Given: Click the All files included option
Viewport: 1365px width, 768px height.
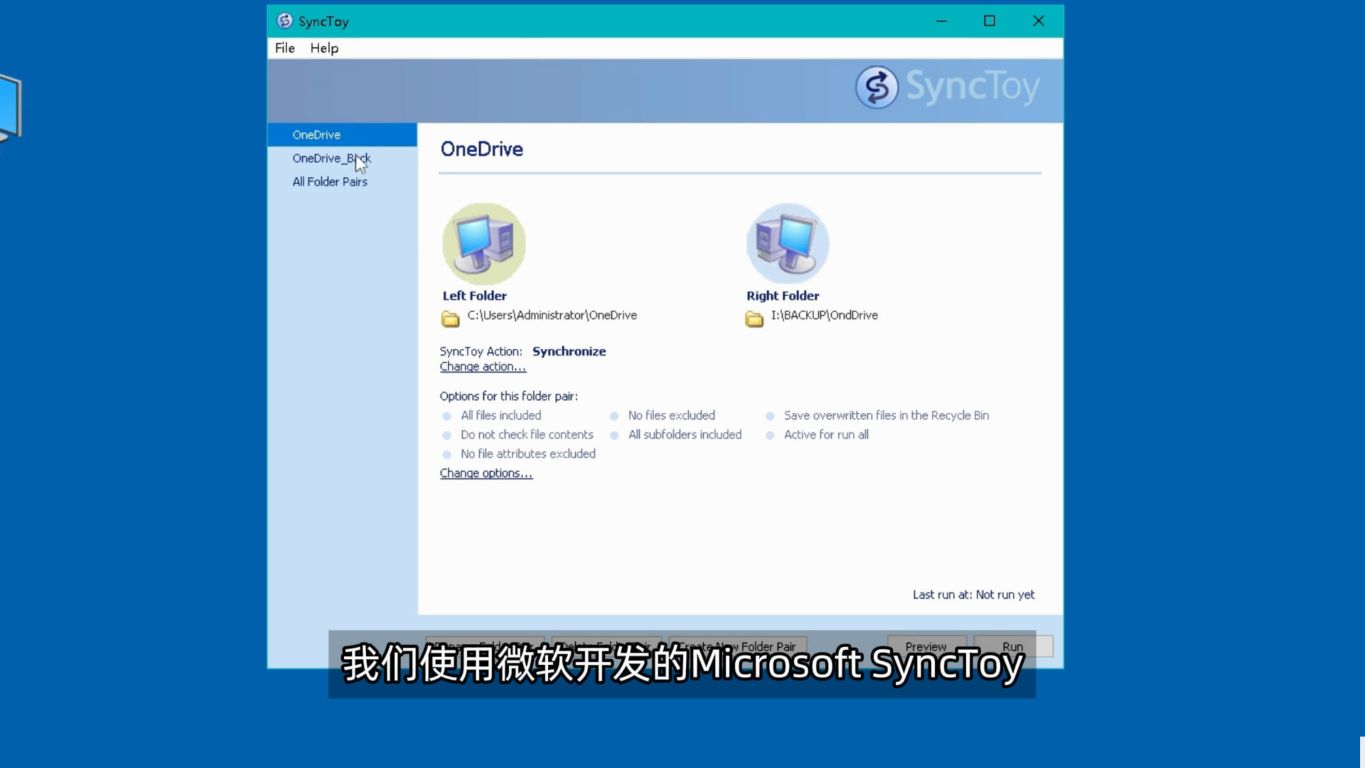Looking at the screenshot, I should tap(501, 416).
